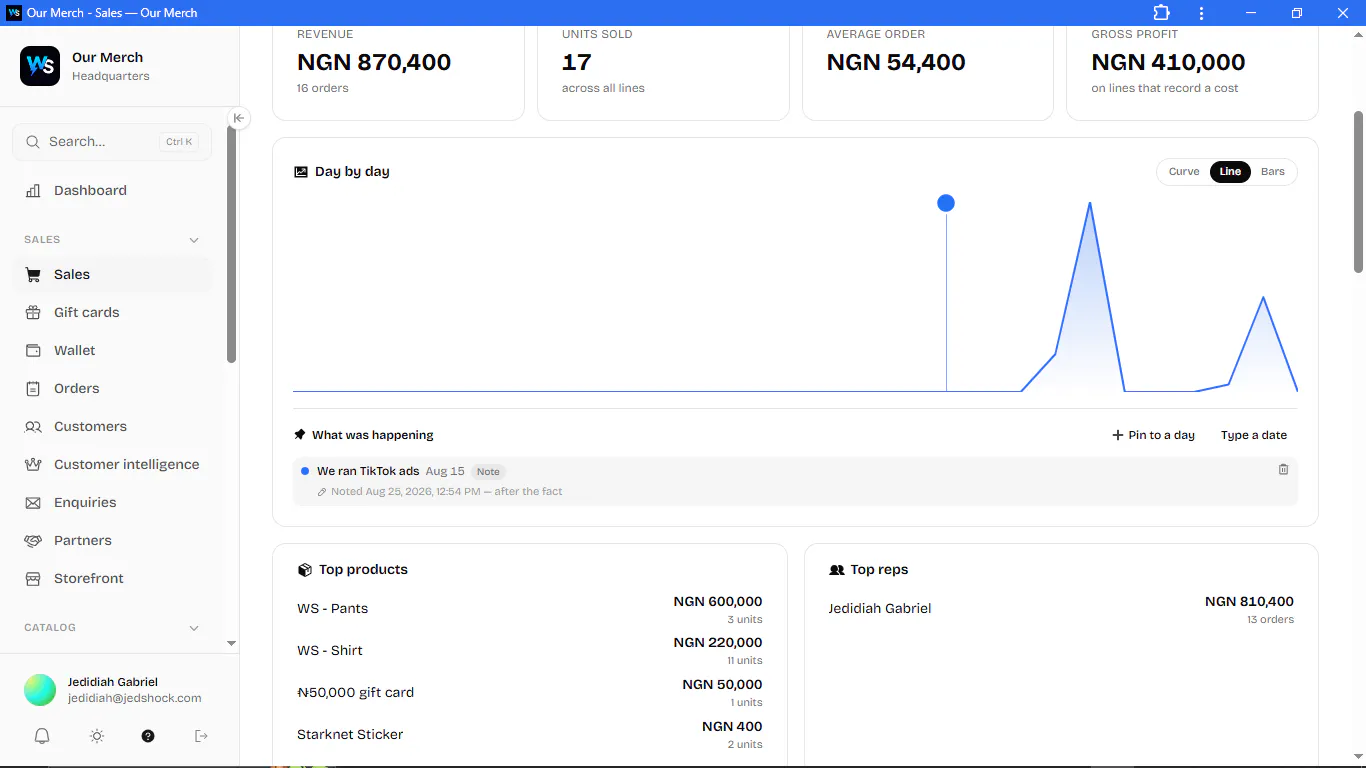The image size is (1366, 768).
Task: Click the Customer intelligence crown icon
Action: pos(33,465)
